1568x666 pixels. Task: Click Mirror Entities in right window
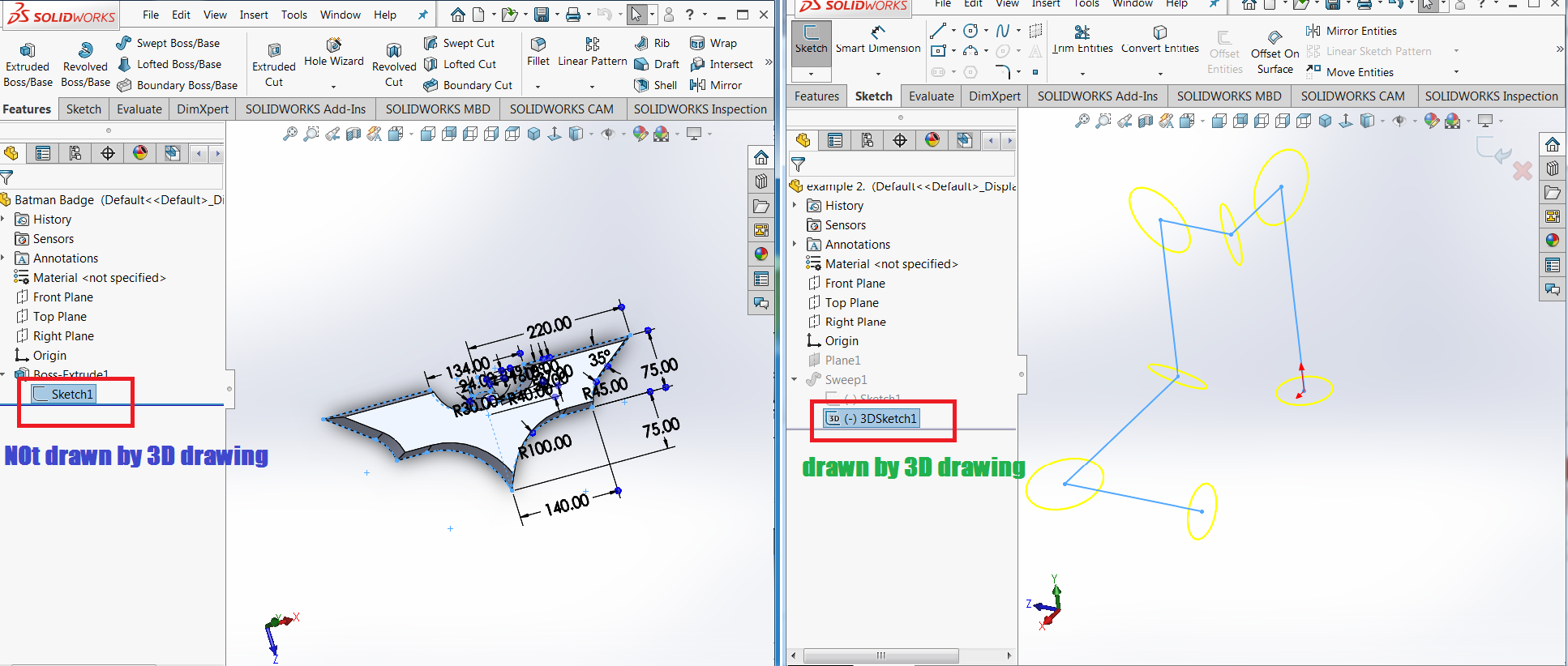pos(1352,31)
